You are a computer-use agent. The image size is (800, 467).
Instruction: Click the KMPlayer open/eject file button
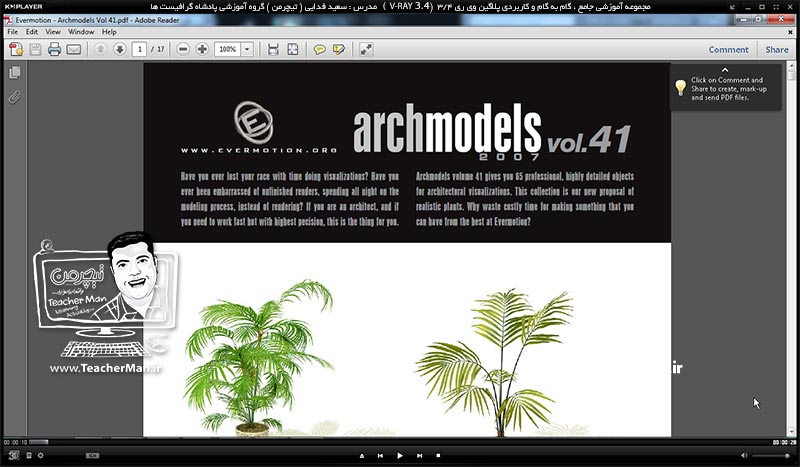click(362, 455)
